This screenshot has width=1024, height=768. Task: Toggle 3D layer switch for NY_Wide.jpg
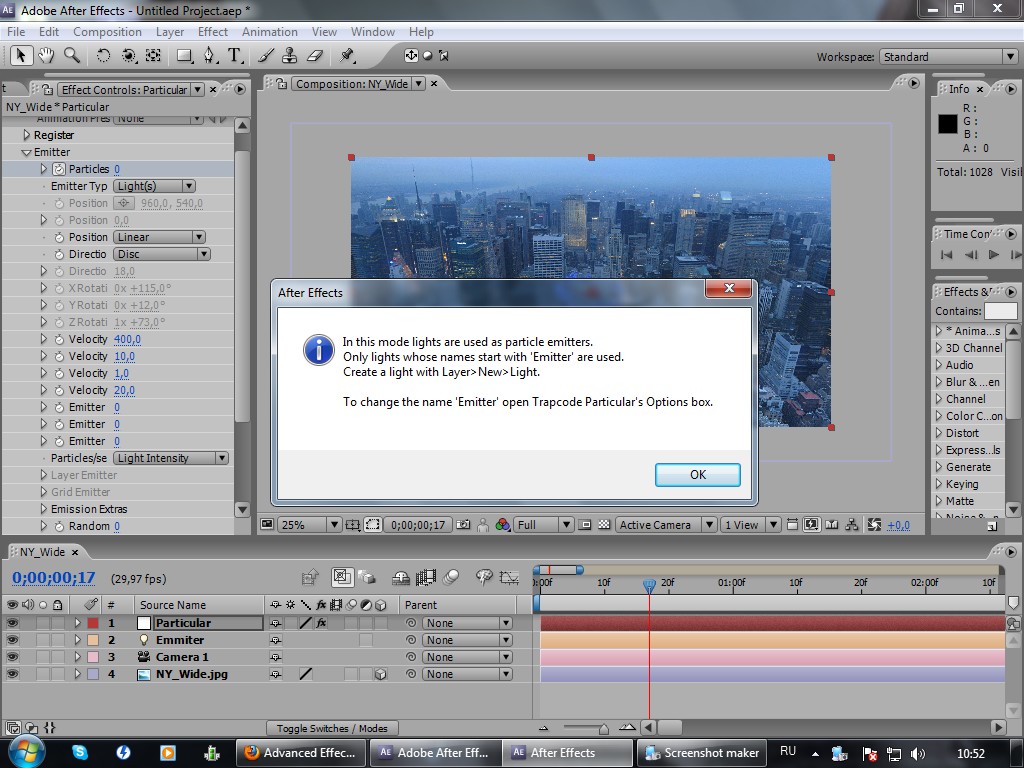pos(381,674)
